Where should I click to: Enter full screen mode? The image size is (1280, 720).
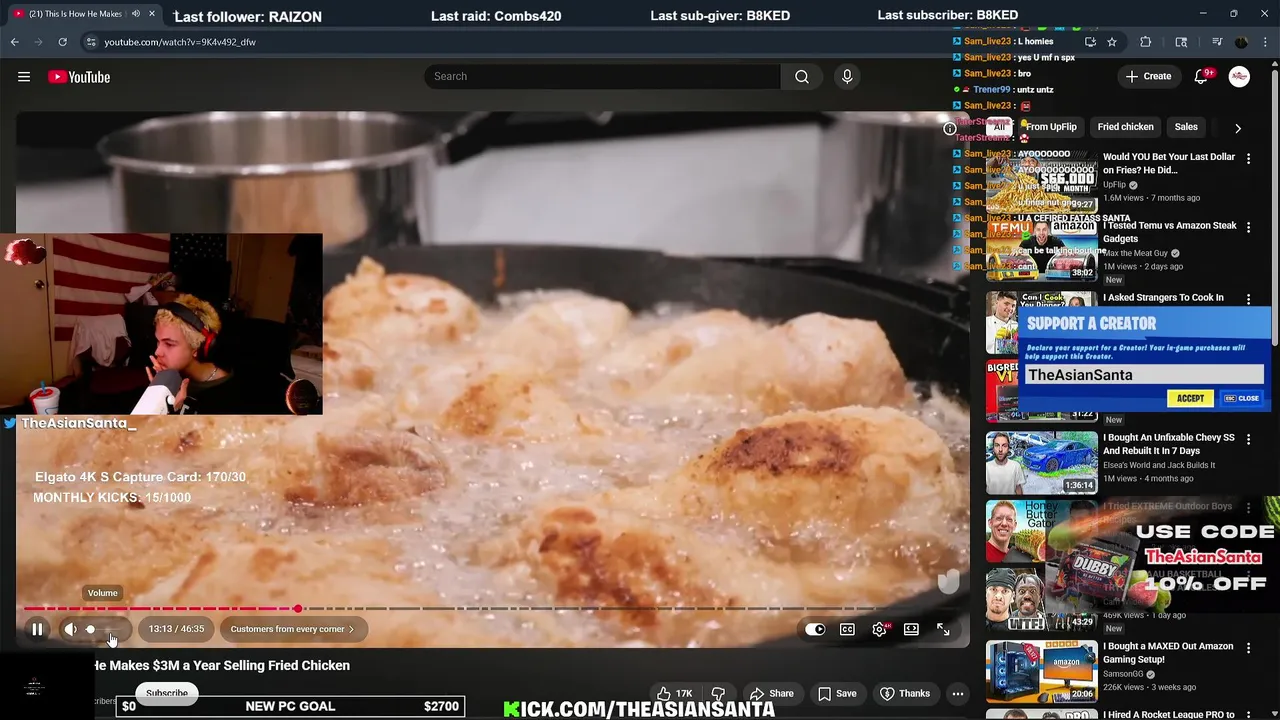point(943,629)
